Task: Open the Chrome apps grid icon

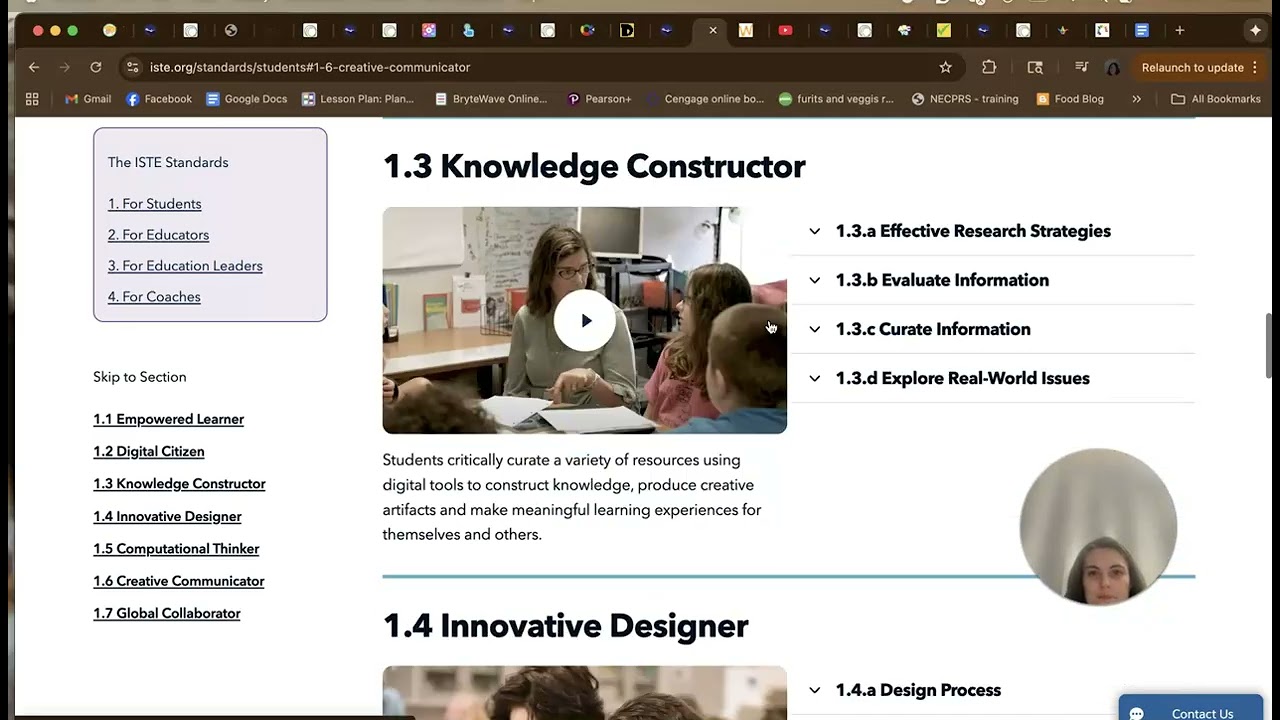Action: tap(32, 99)
